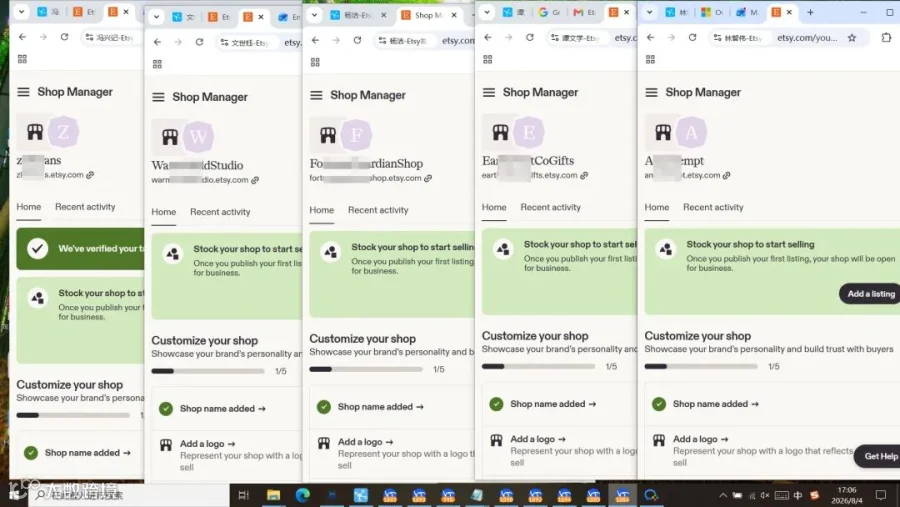Reload the page in WdStudio window

tap(199, 42)
